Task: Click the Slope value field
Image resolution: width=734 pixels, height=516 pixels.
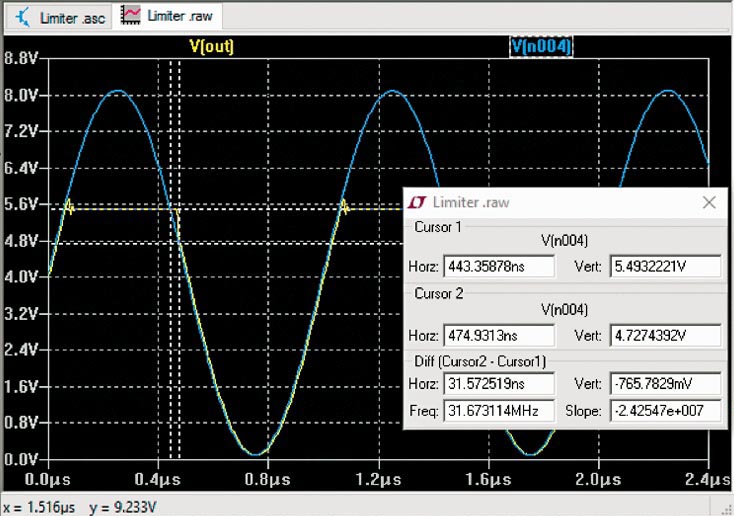Action: 664,410
